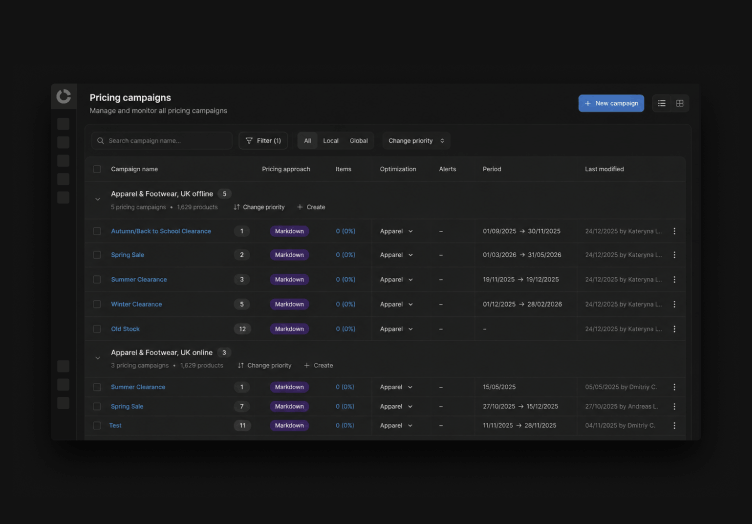Click the Optimization column header
This screenshot has height=524, width=752.
[x=398, y=169]
